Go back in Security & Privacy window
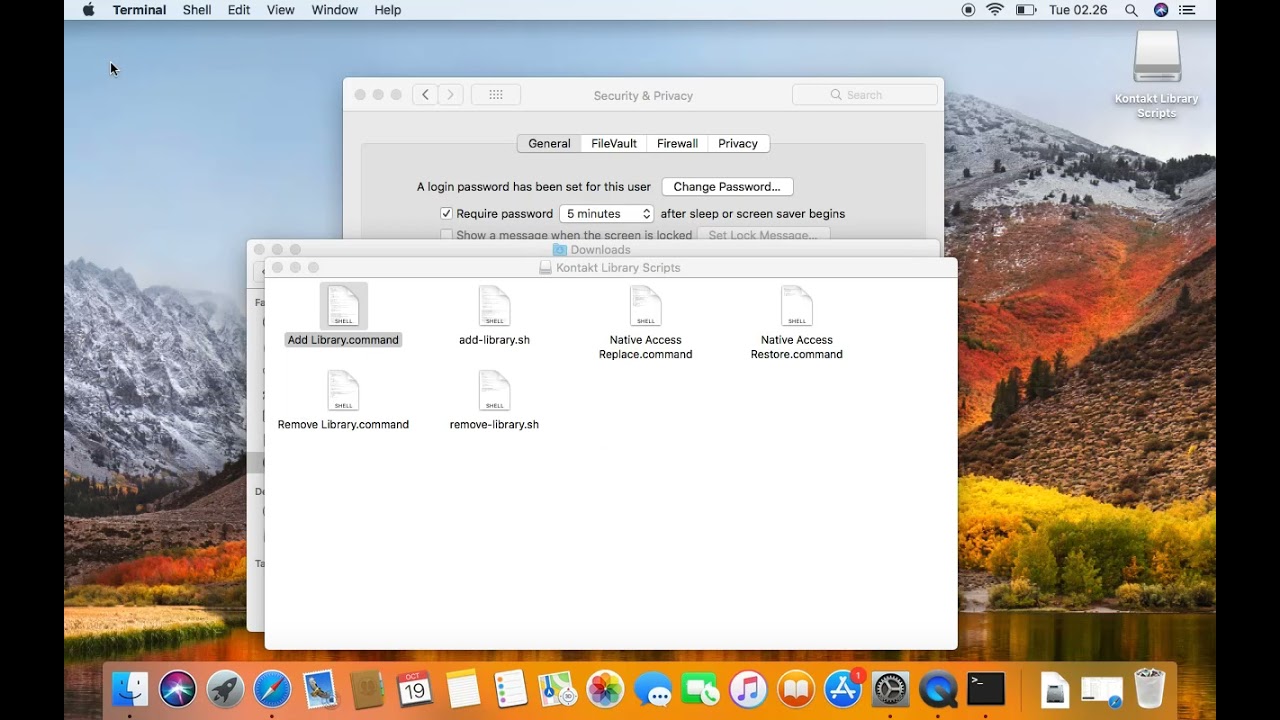The height and width of the screenshot is (720, 1280). [x=425, y=95]
